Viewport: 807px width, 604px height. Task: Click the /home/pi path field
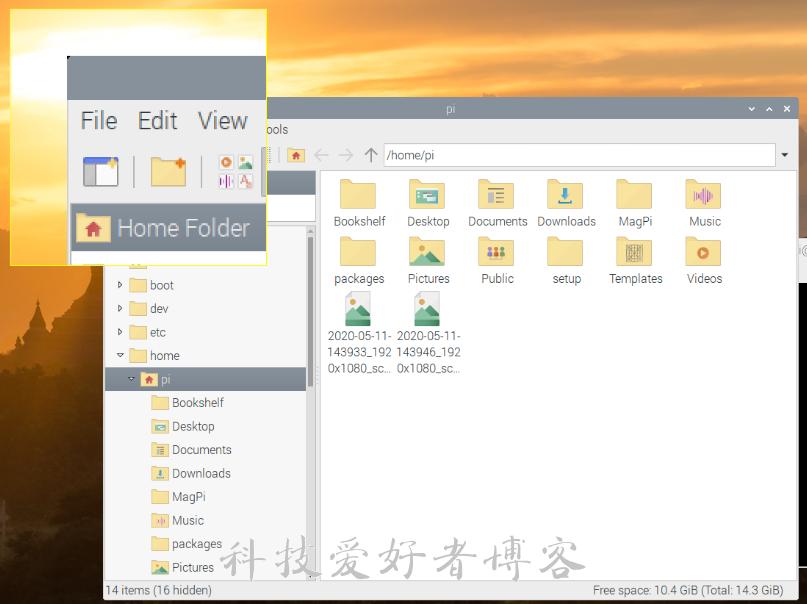[x=580, y=155]
